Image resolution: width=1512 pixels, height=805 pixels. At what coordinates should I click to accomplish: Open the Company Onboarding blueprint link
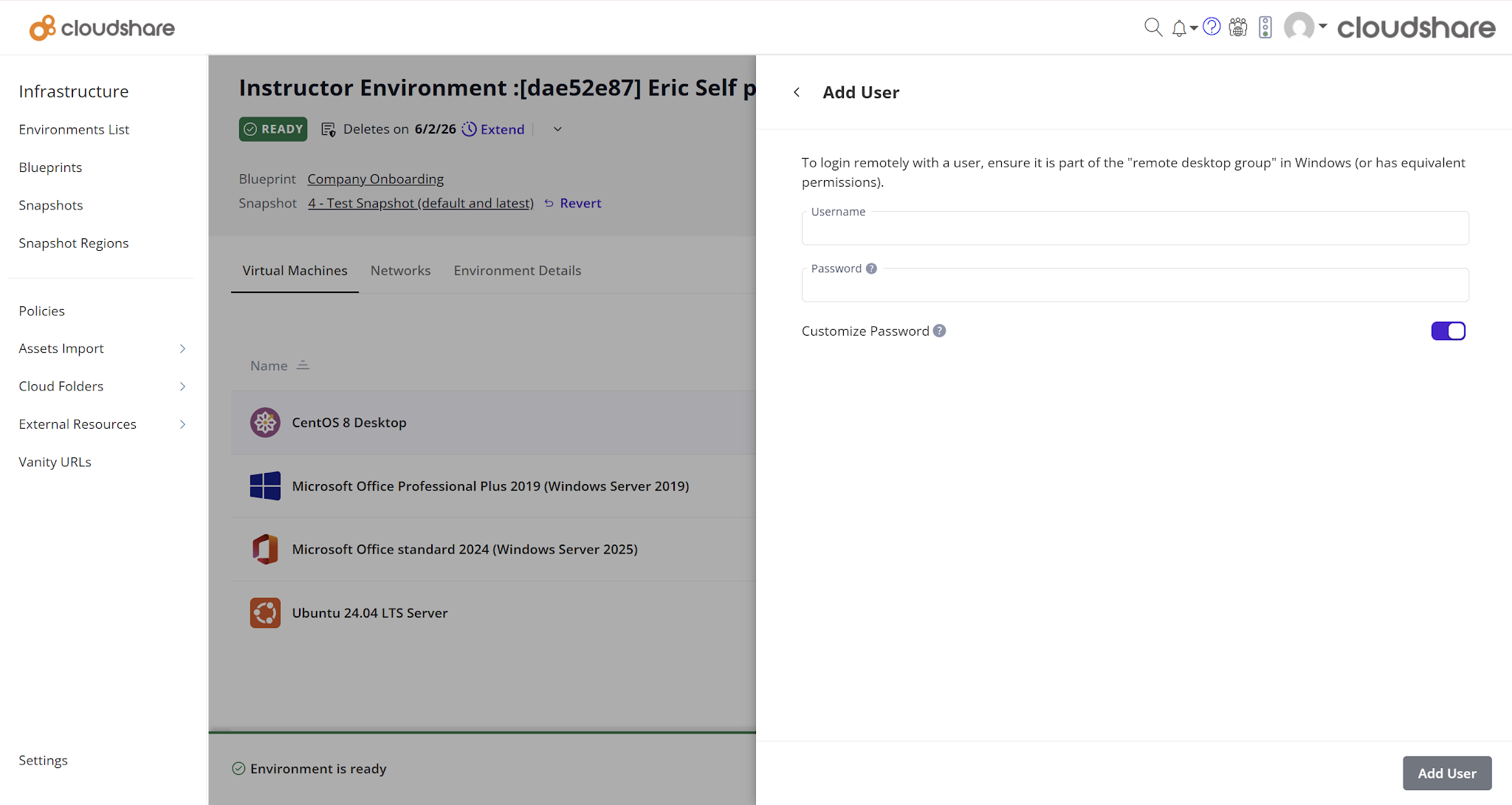pyautogui.click(x=376, y=179)
